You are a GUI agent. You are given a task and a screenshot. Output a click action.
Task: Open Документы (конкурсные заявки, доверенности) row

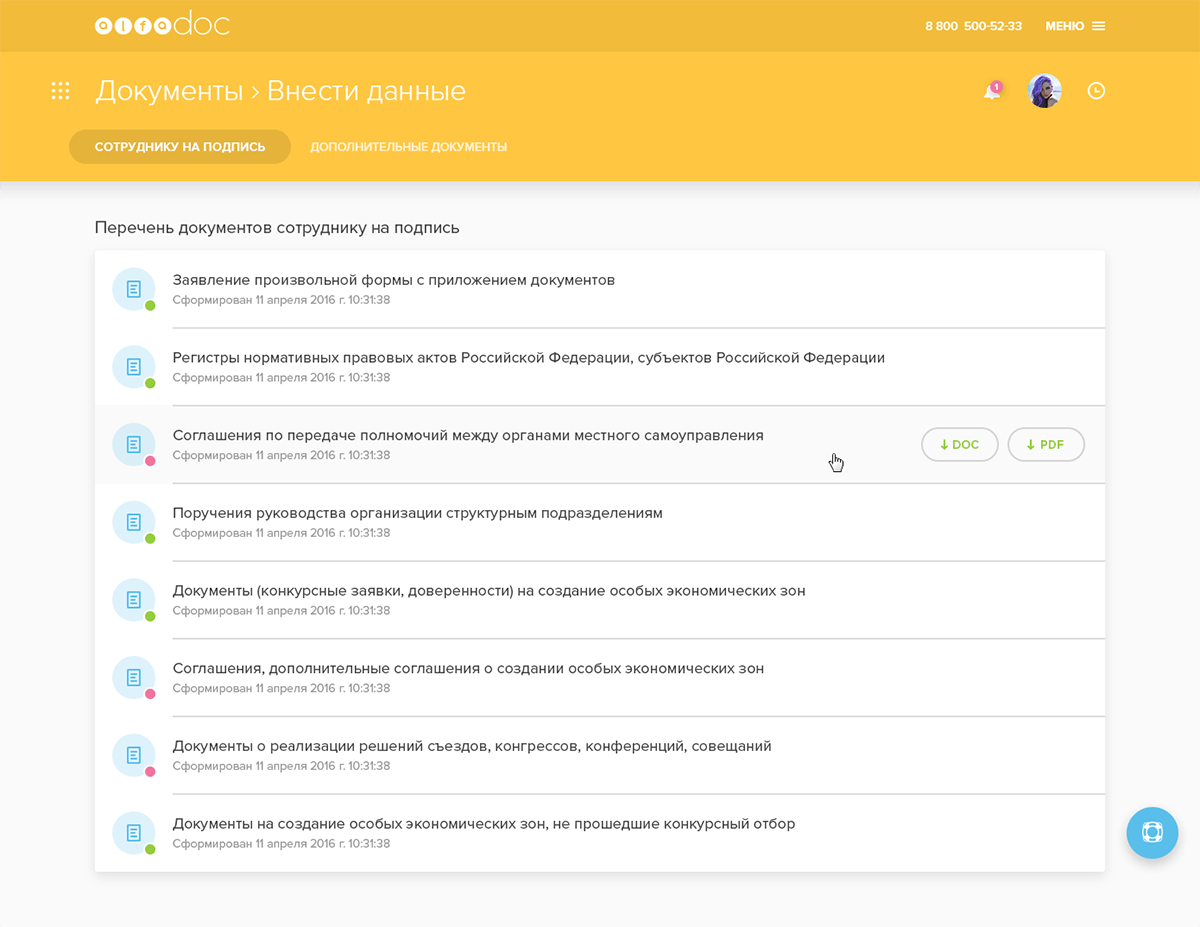pos(488,591)
